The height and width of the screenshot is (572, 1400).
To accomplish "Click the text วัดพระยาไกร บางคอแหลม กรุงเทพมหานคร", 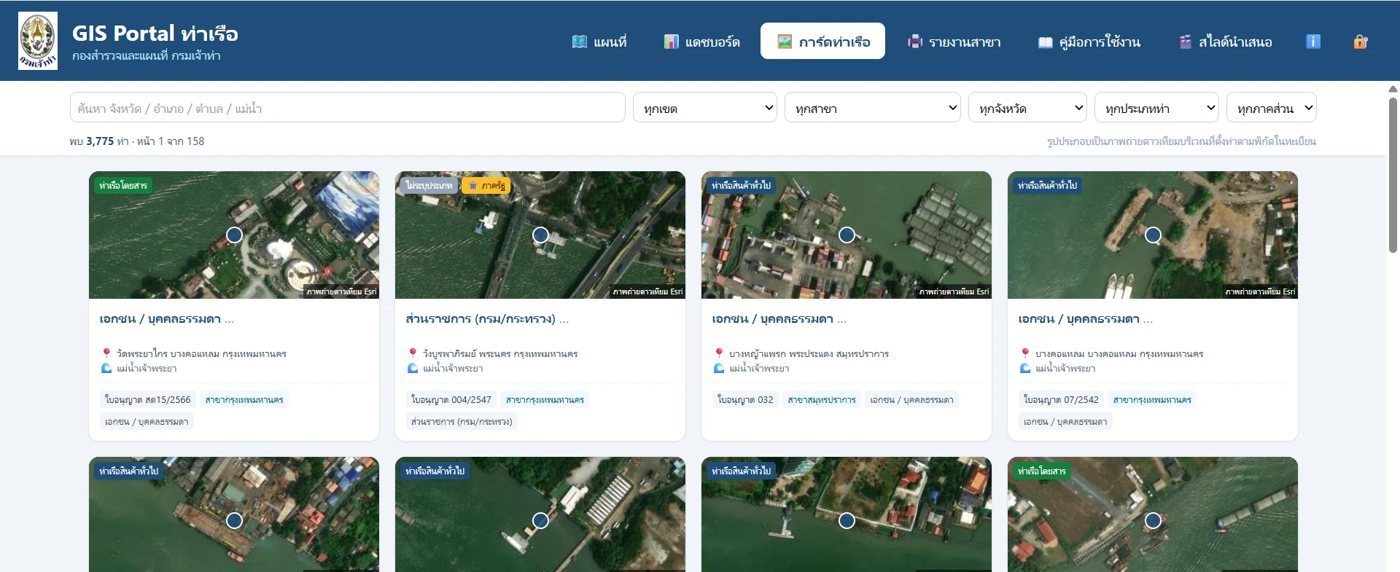I will pos(202,354).
